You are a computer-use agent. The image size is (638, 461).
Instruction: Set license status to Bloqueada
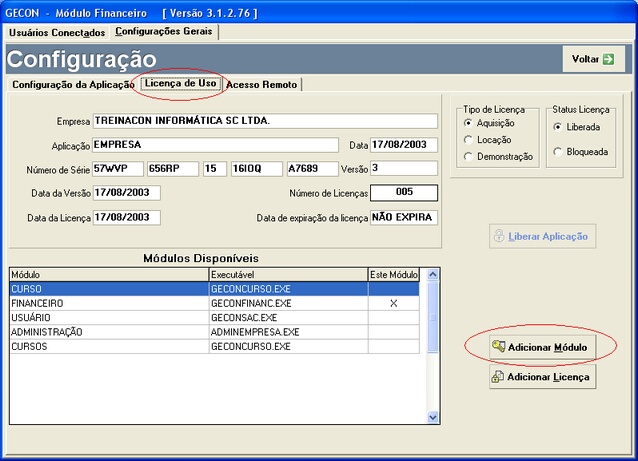(x=557, y=151)
